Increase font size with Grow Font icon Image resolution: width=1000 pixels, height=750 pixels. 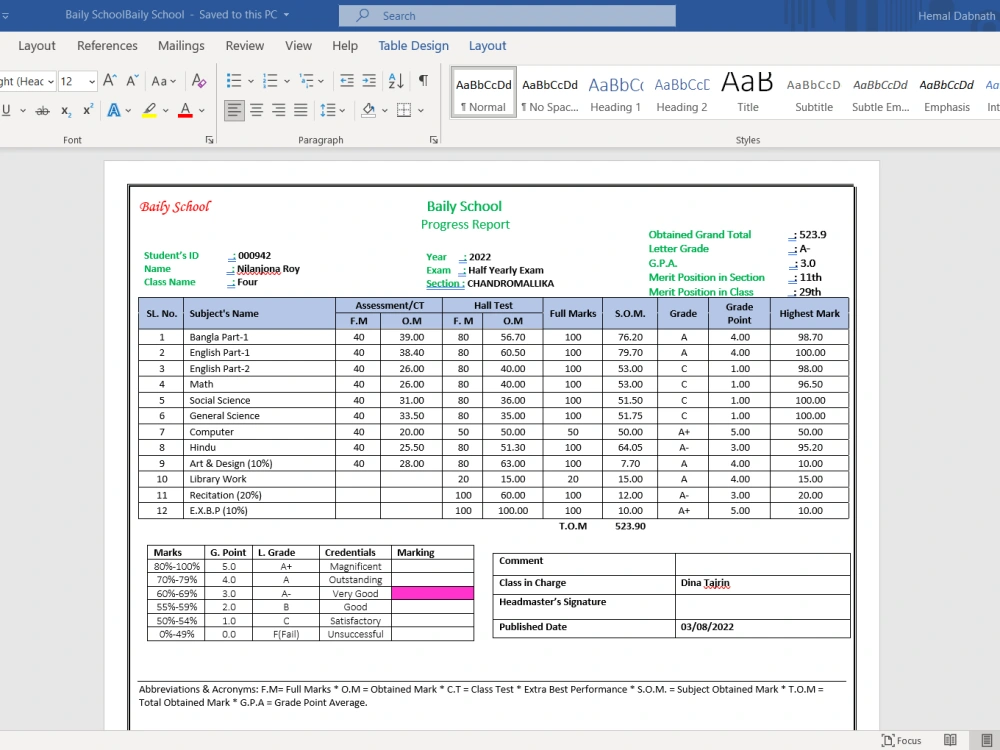(110, 80)
